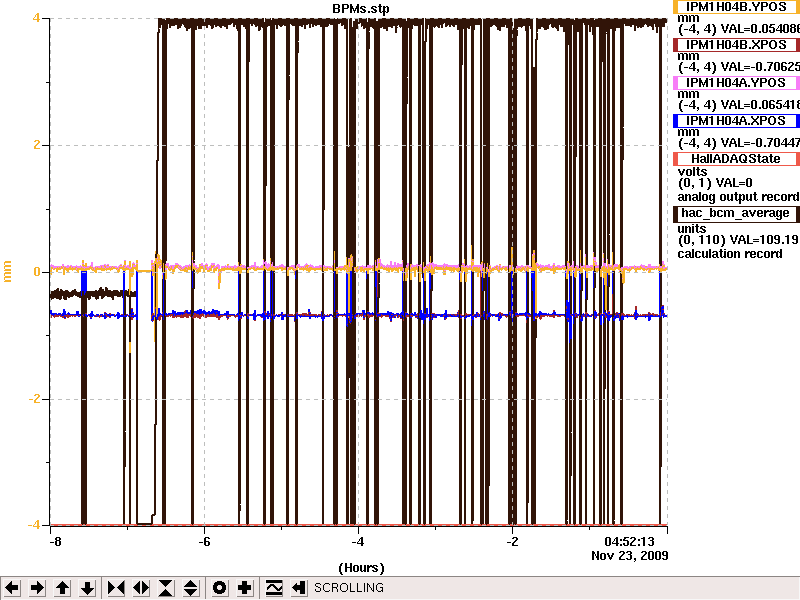Pan the plot up with the up arrow

pos(63,588)
